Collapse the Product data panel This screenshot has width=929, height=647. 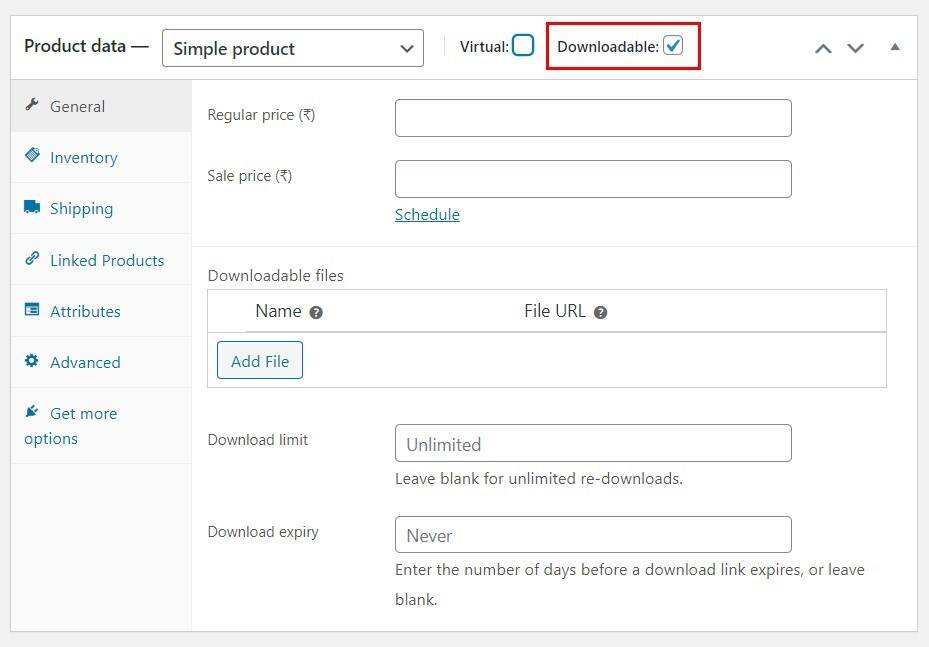point(894,47)
